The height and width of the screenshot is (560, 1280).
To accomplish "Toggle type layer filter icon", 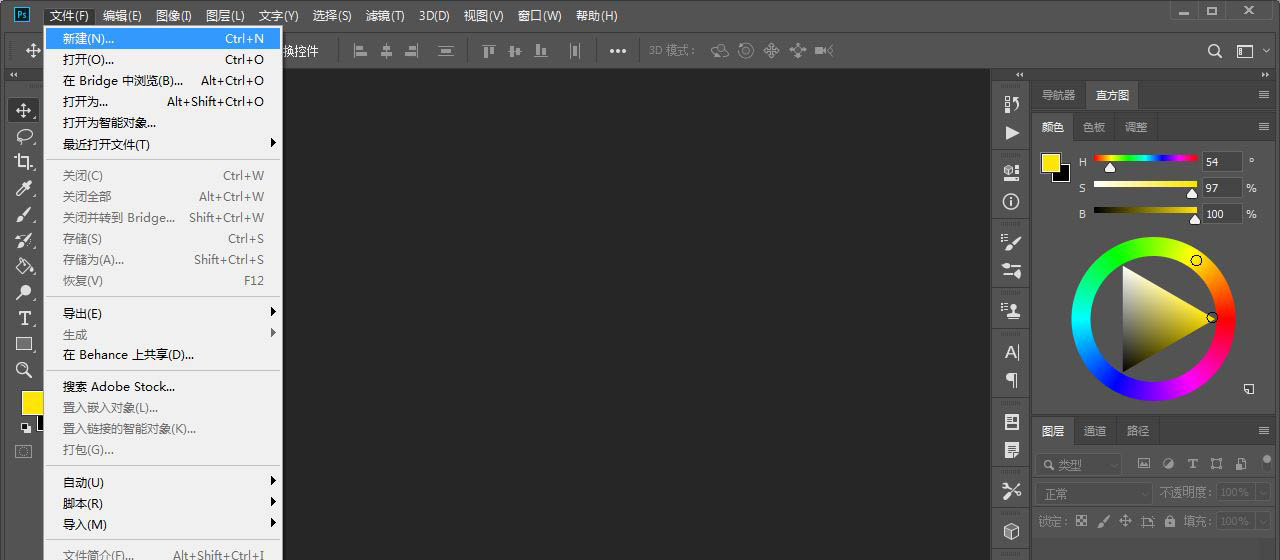I will click(x=1192, y=464).
